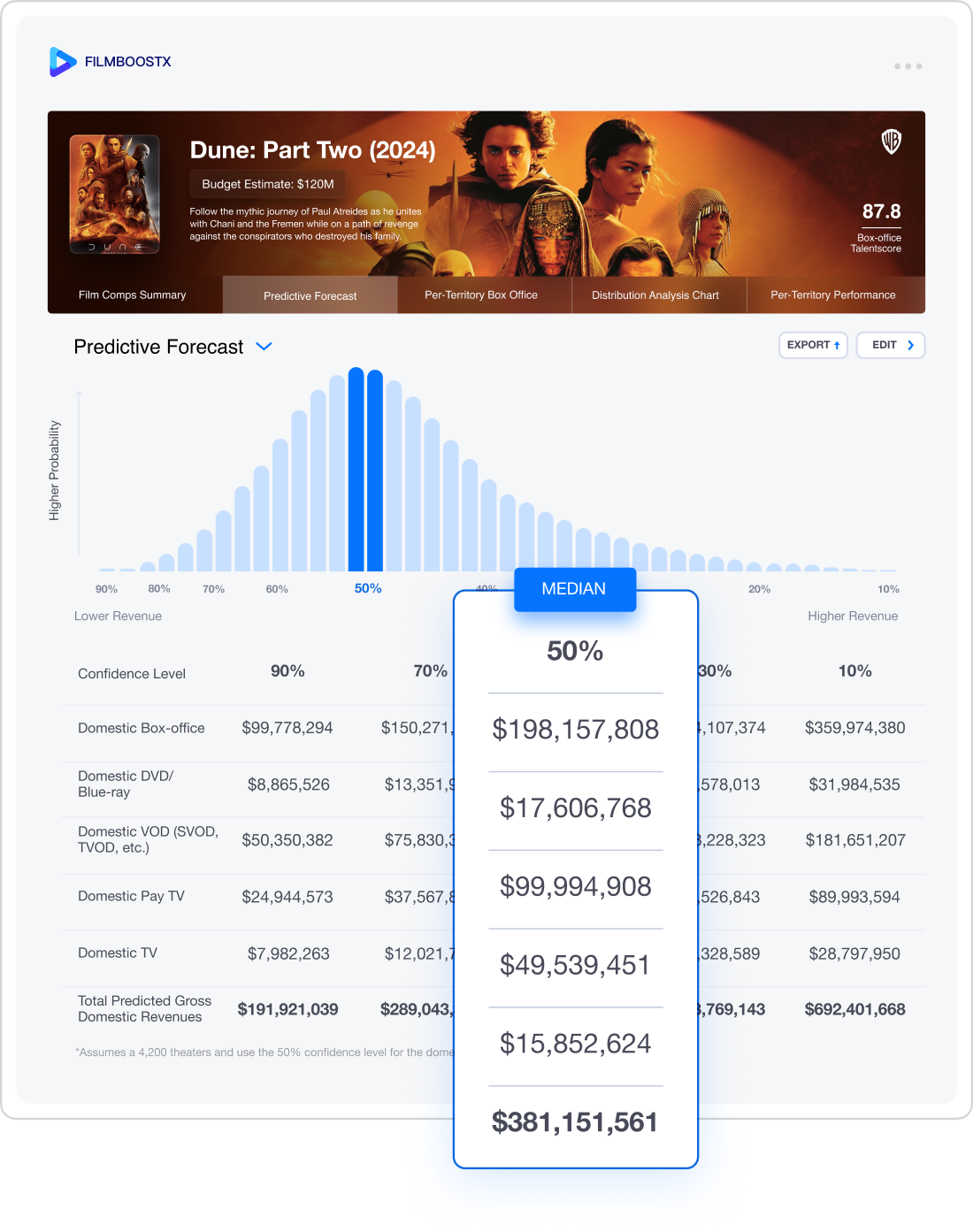Image resolution: width=973 pixels, height=1232 pixels.
Task: Go to Distribution Analysis Chart tab
Action: (x=655, y=295)
